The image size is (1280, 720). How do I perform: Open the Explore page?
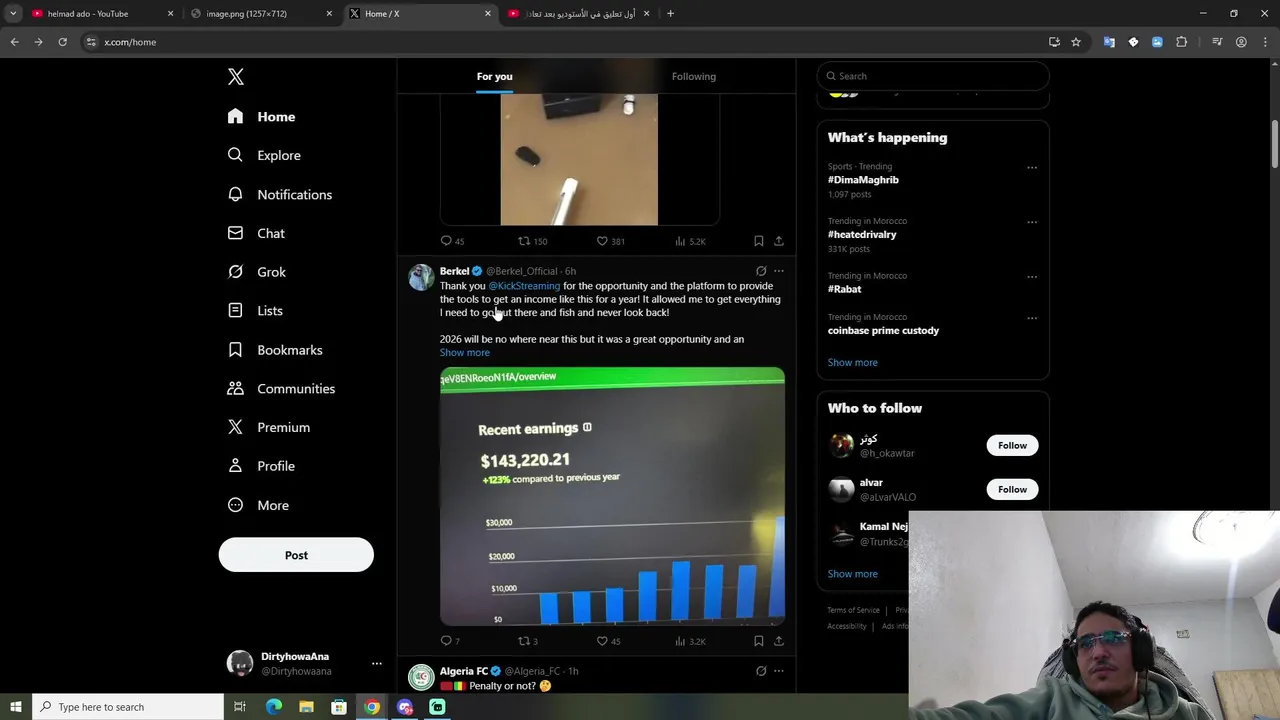point(264,155)
